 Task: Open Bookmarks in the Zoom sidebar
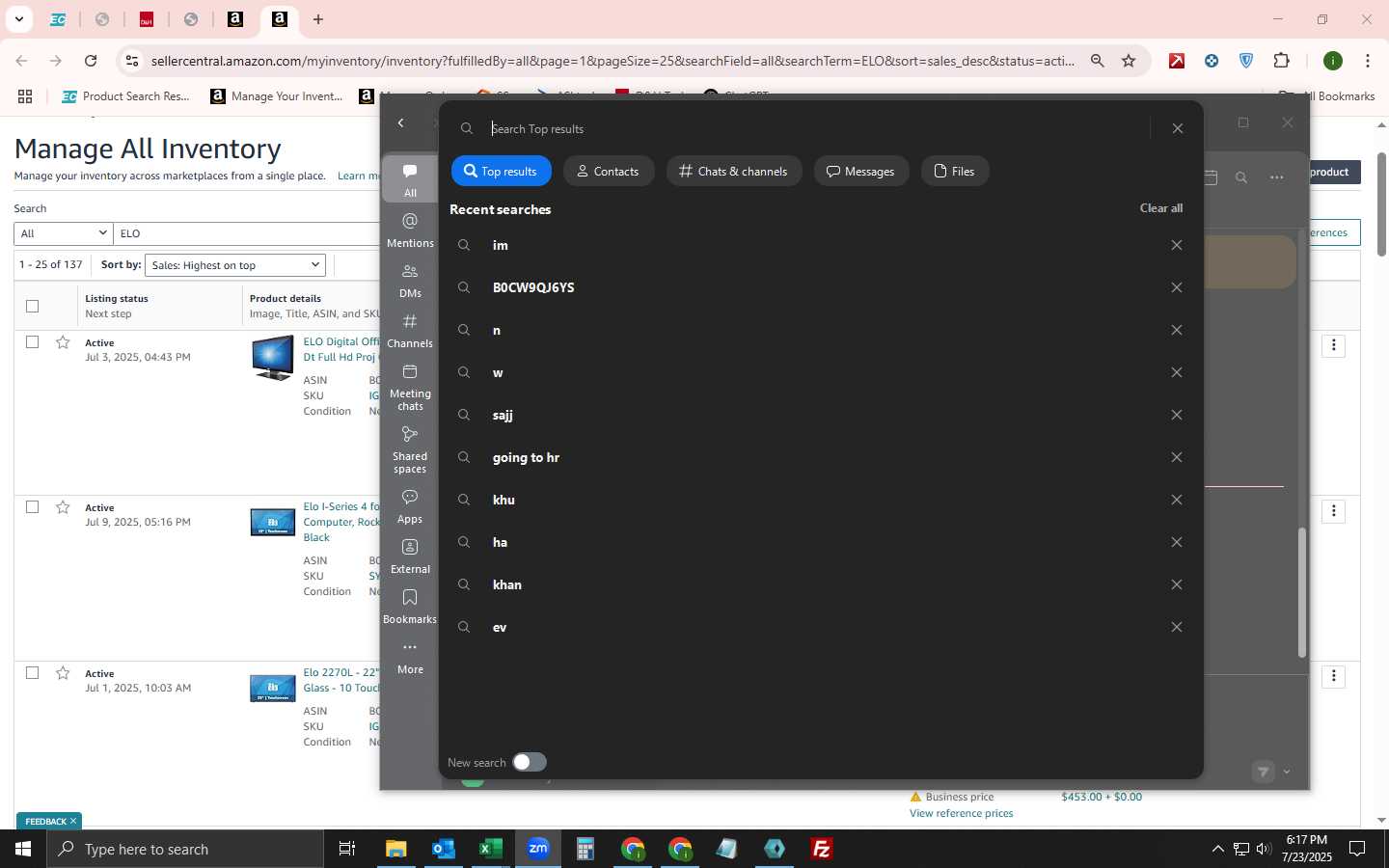click(410, 607)
